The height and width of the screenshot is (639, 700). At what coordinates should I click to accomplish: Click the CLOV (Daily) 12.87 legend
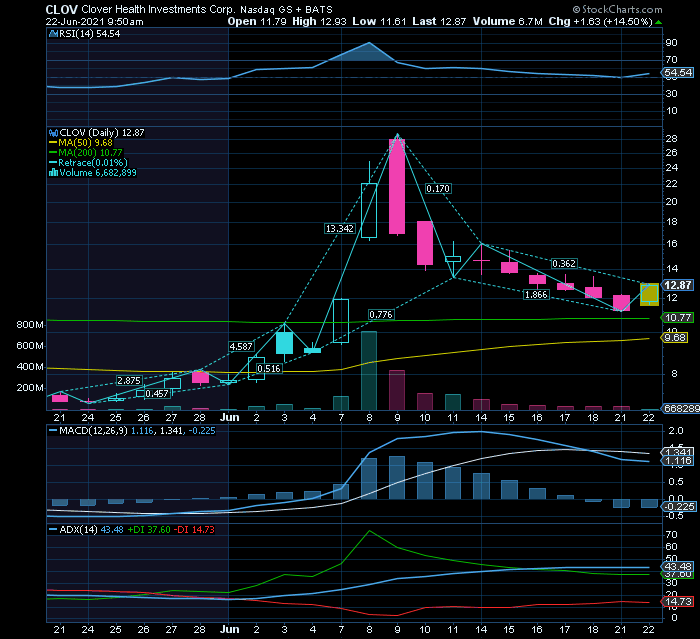[x=102, y=133]
